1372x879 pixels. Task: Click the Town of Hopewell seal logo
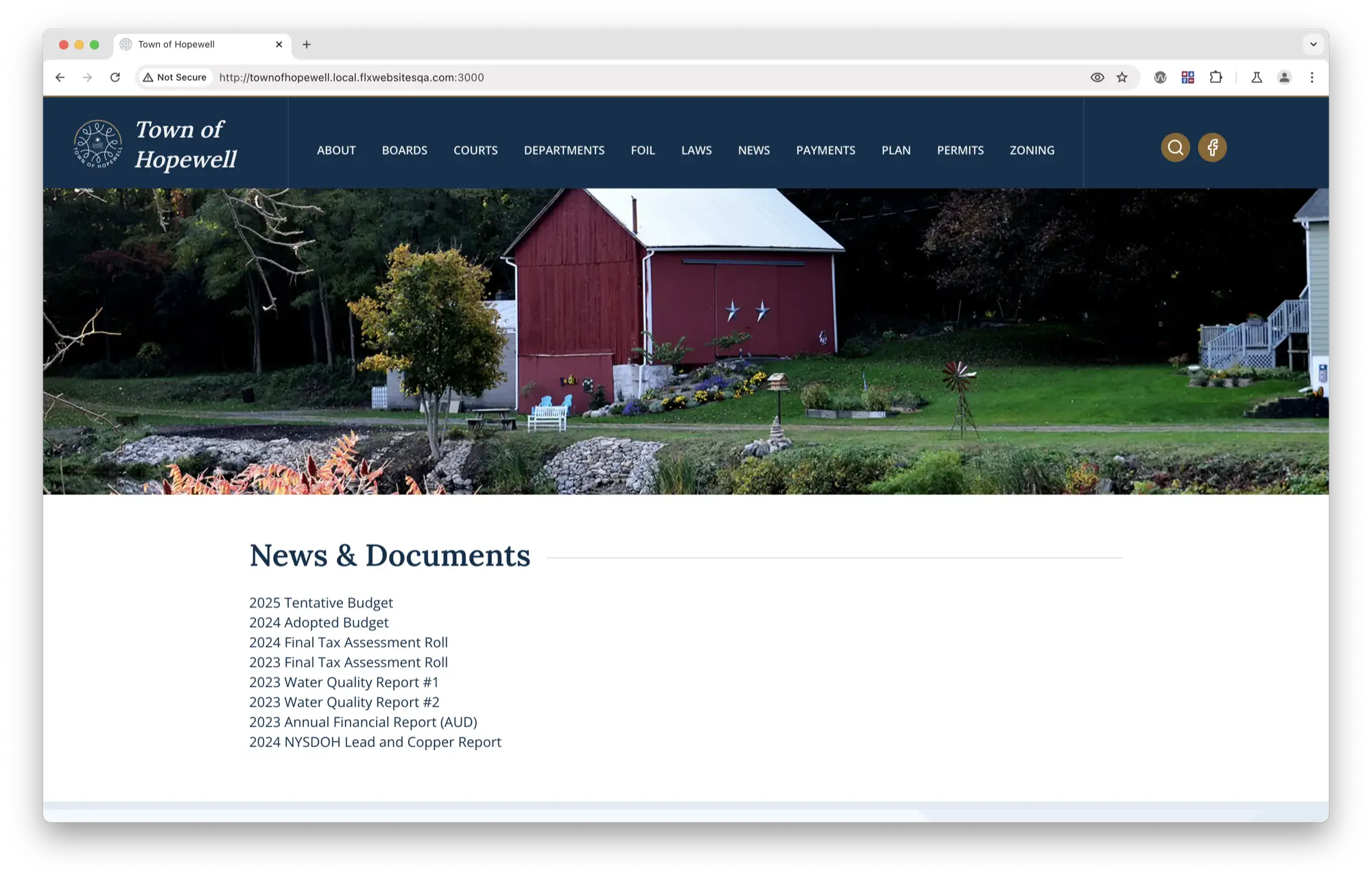tap(97, 145)
